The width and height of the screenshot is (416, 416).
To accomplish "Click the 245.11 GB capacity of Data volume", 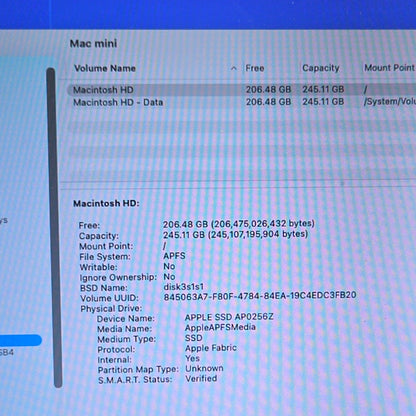I will tap(323, 102).
